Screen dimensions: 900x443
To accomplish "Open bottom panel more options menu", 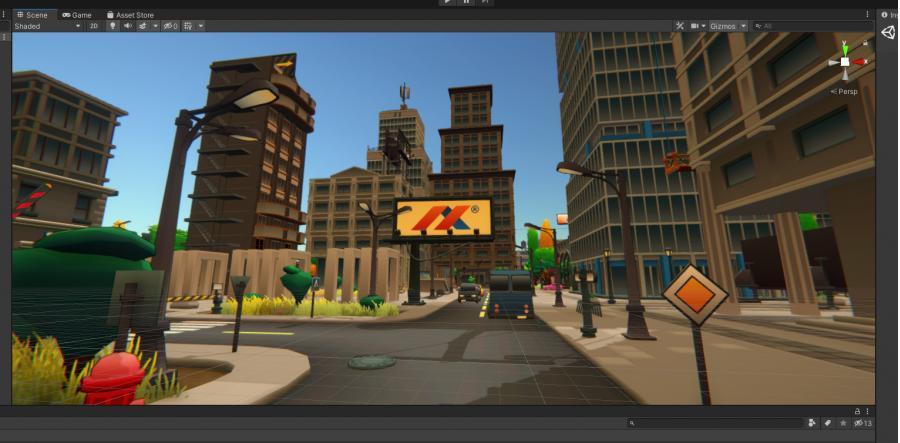I will (867, 411).
